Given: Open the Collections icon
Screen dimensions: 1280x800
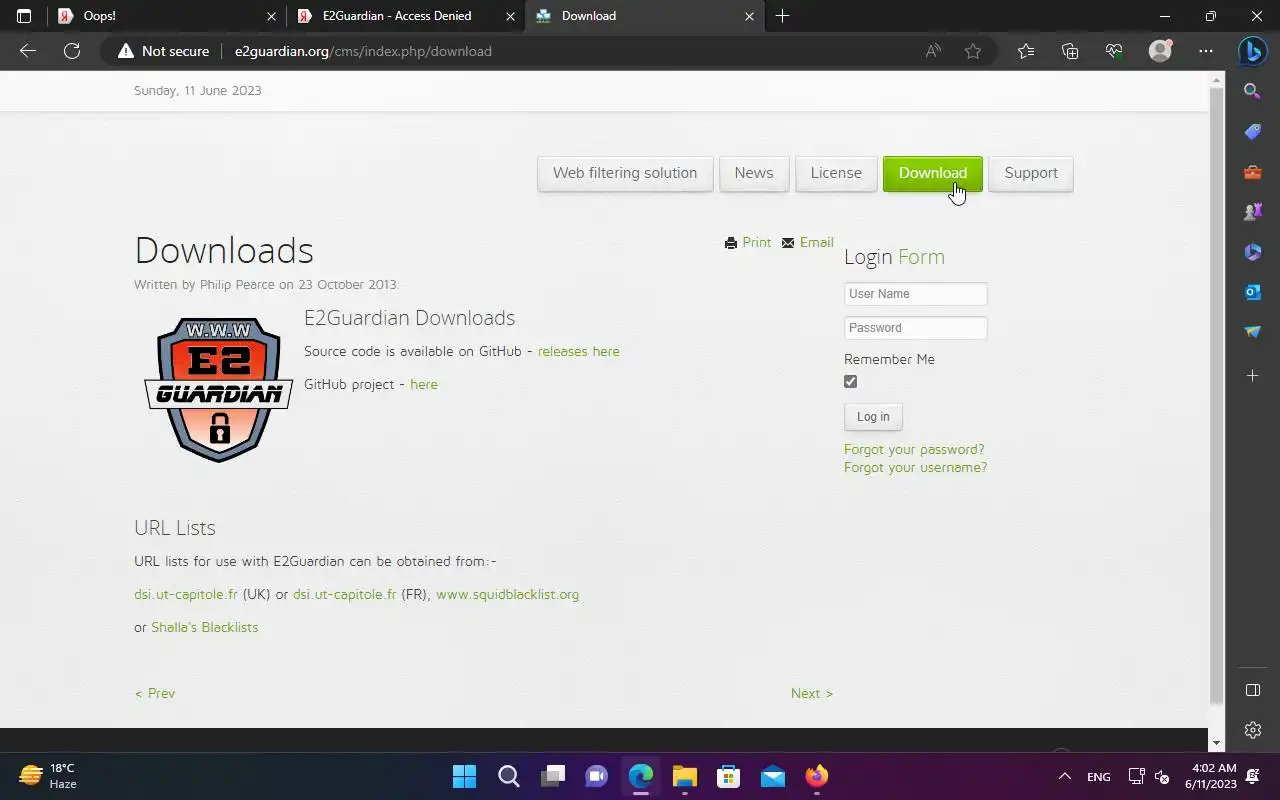Looking at the screenshot, I should (1070, 51).
